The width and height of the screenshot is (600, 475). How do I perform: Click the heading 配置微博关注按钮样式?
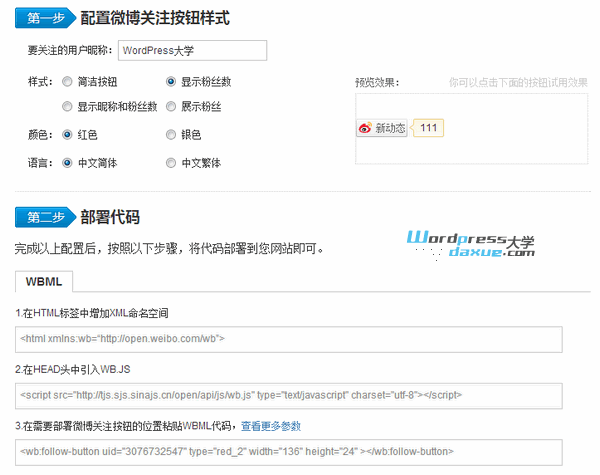pyautogui.click(x=155, y=18)
